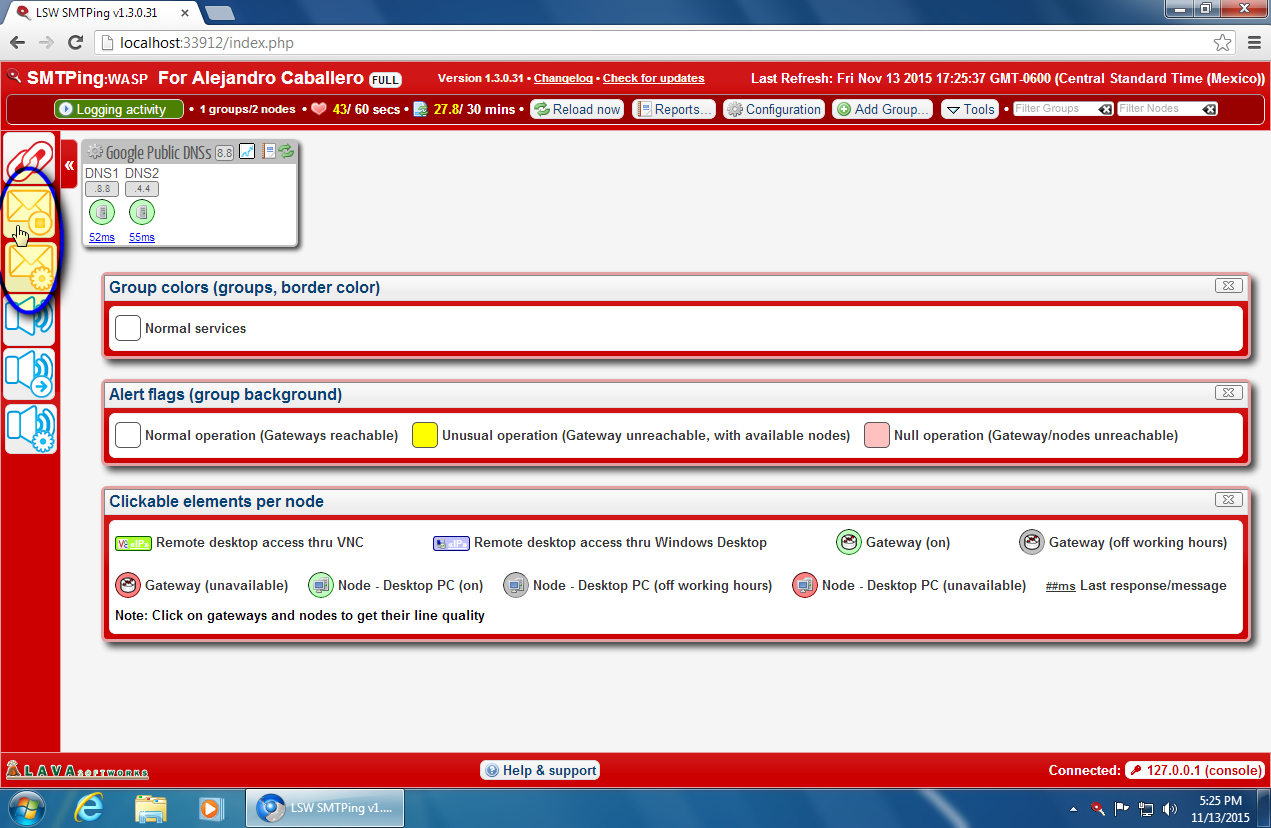The height and width of the screenshot is (828, 1271).
Task: Click the Add Group button
Action: click(x=882, y=109)
